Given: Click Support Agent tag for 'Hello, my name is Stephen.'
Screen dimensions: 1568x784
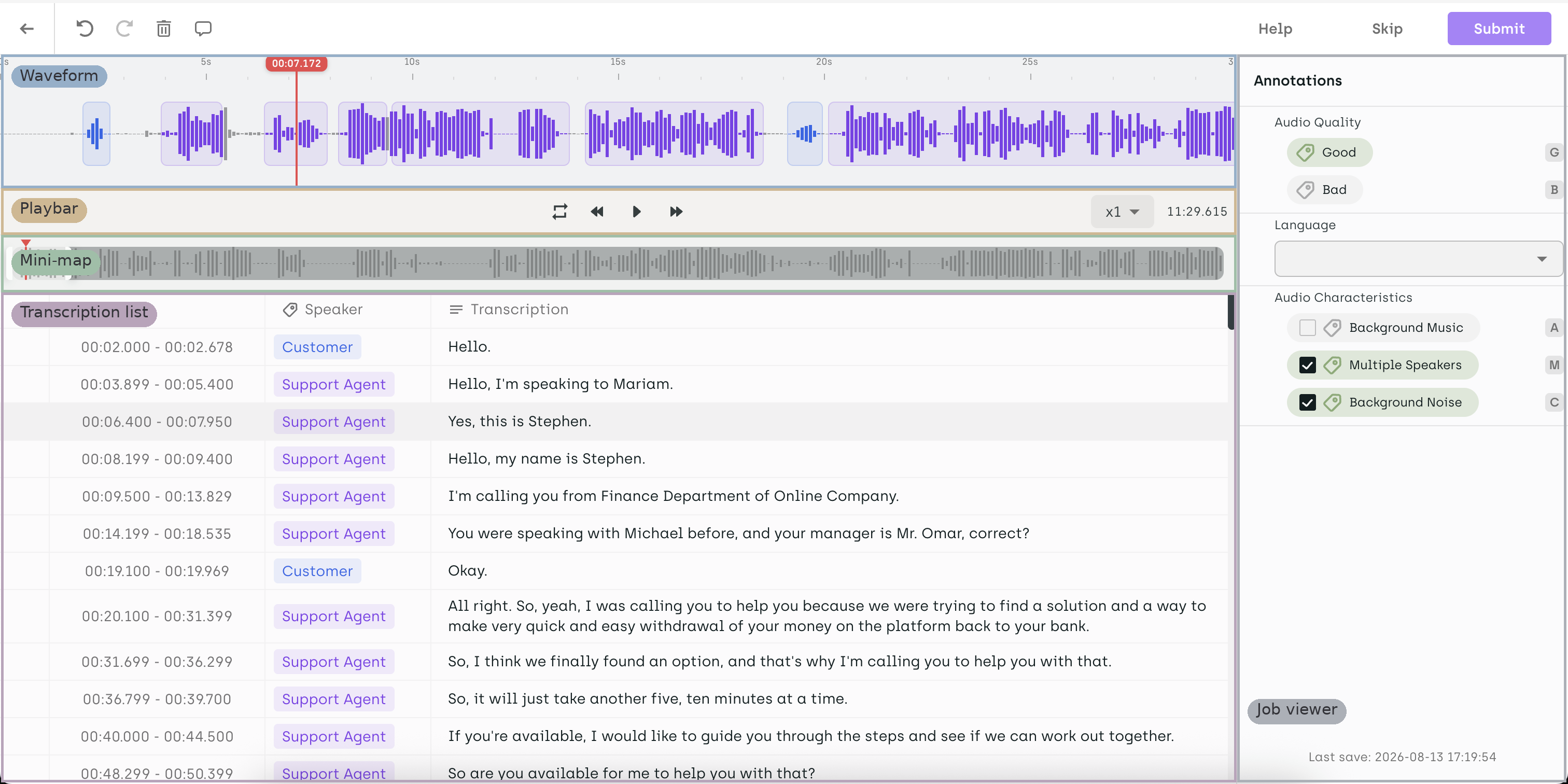Looking at the screenshot, I should coord(333,459).
